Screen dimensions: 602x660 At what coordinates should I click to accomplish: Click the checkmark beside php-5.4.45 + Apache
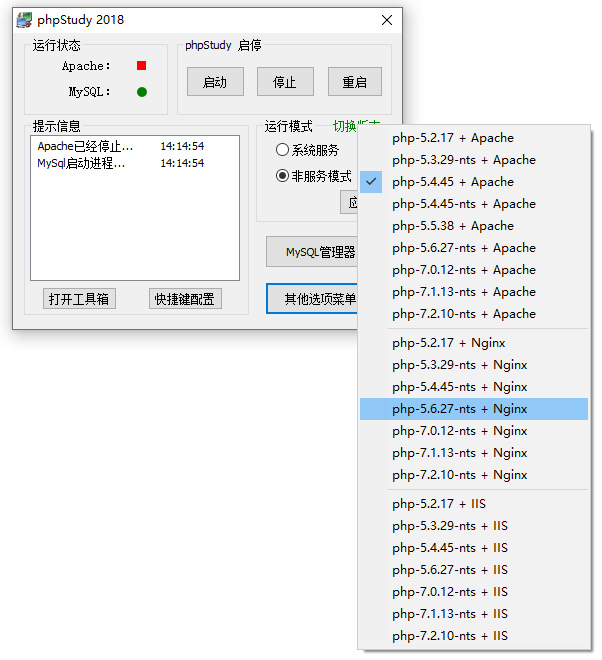(x=371, y=182)
